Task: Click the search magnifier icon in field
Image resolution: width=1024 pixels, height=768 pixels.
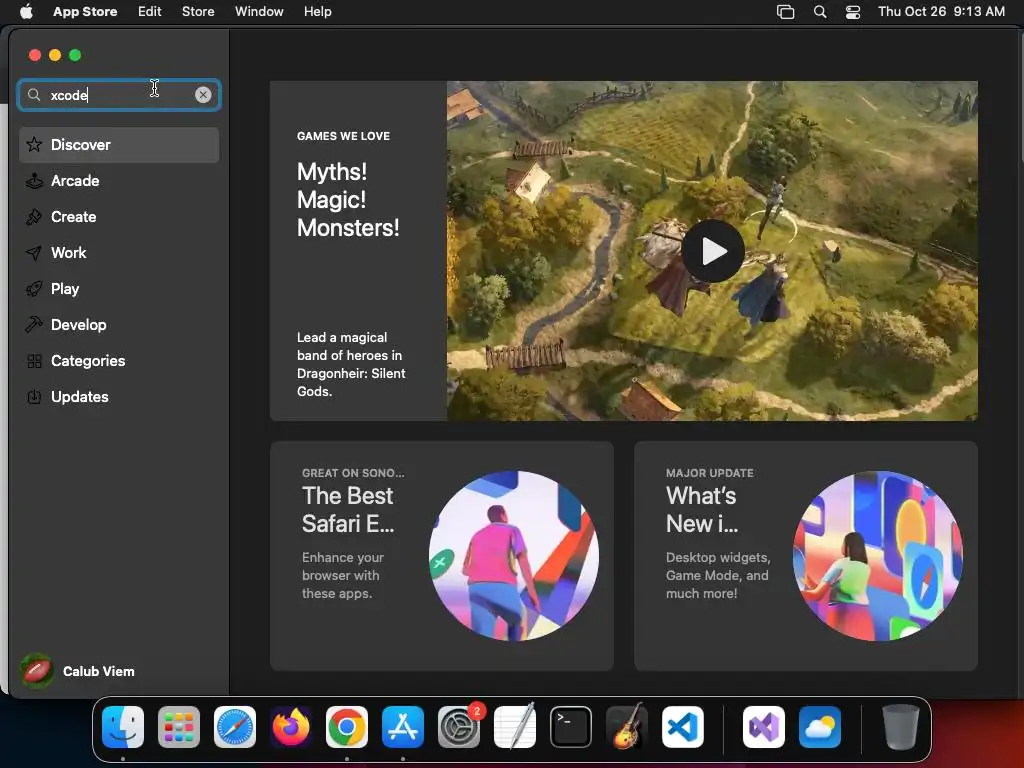Action: 34,95
